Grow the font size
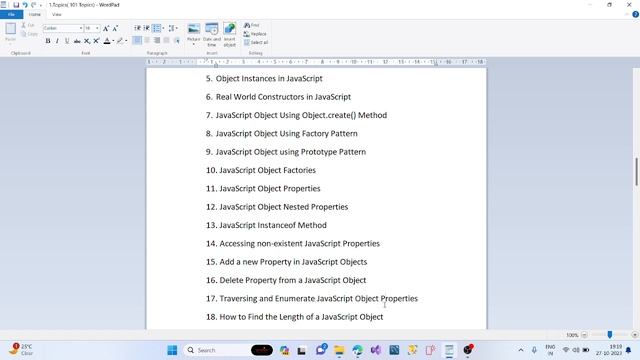The width and height of the screenshot is (640, 360). point(106,28)
